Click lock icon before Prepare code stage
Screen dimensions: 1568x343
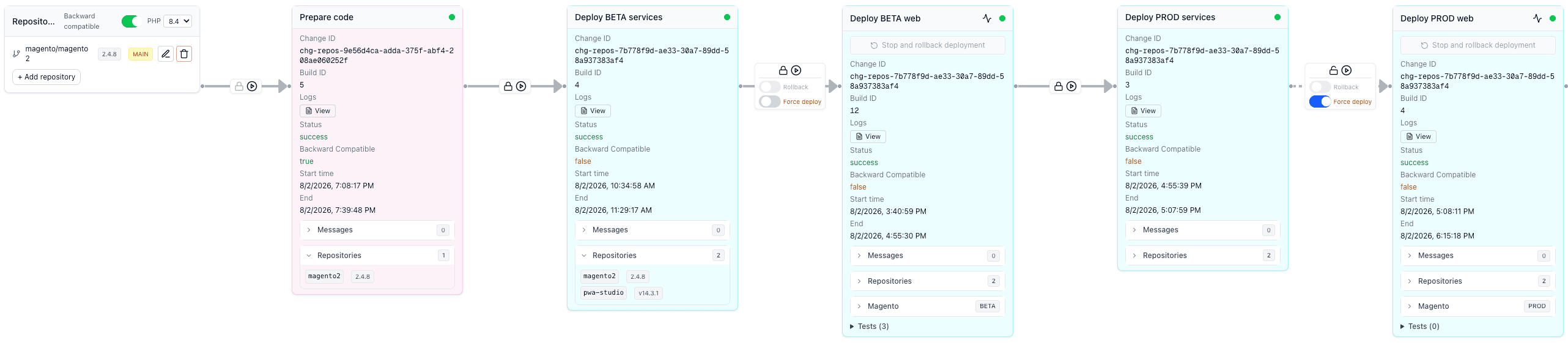(x=239, y=86)
